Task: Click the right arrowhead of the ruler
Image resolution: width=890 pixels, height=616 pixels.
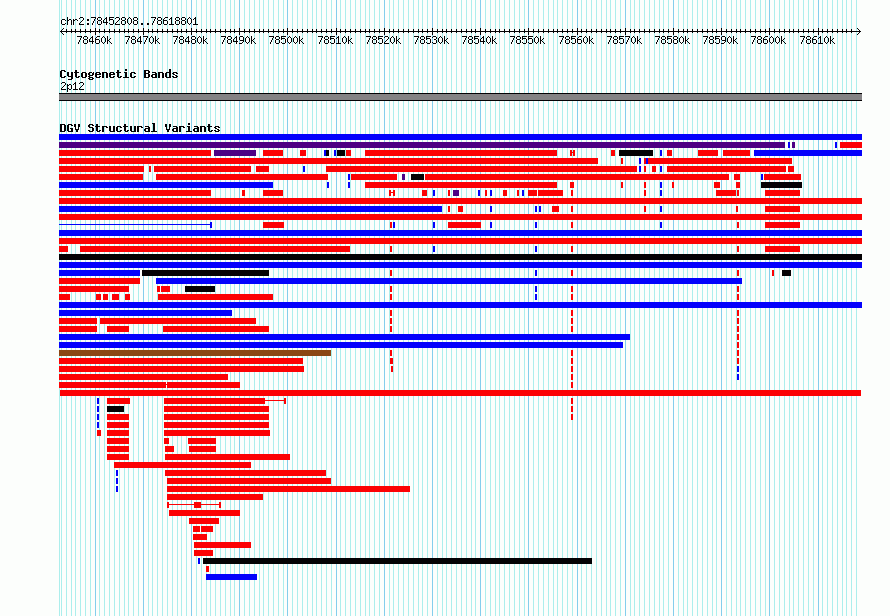Action: pos(859,31)
